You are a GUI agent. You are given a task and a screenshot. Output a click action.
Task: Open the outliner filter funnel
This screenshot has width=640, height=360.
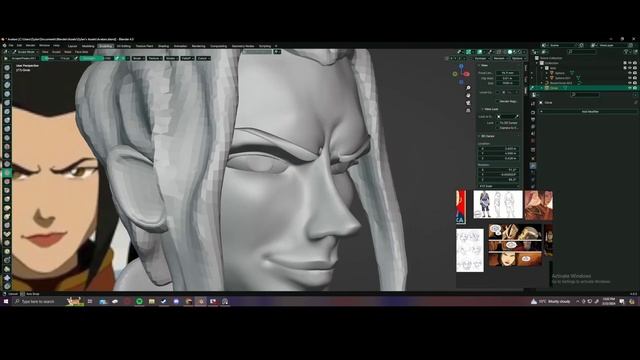click(x=626, y=52)
